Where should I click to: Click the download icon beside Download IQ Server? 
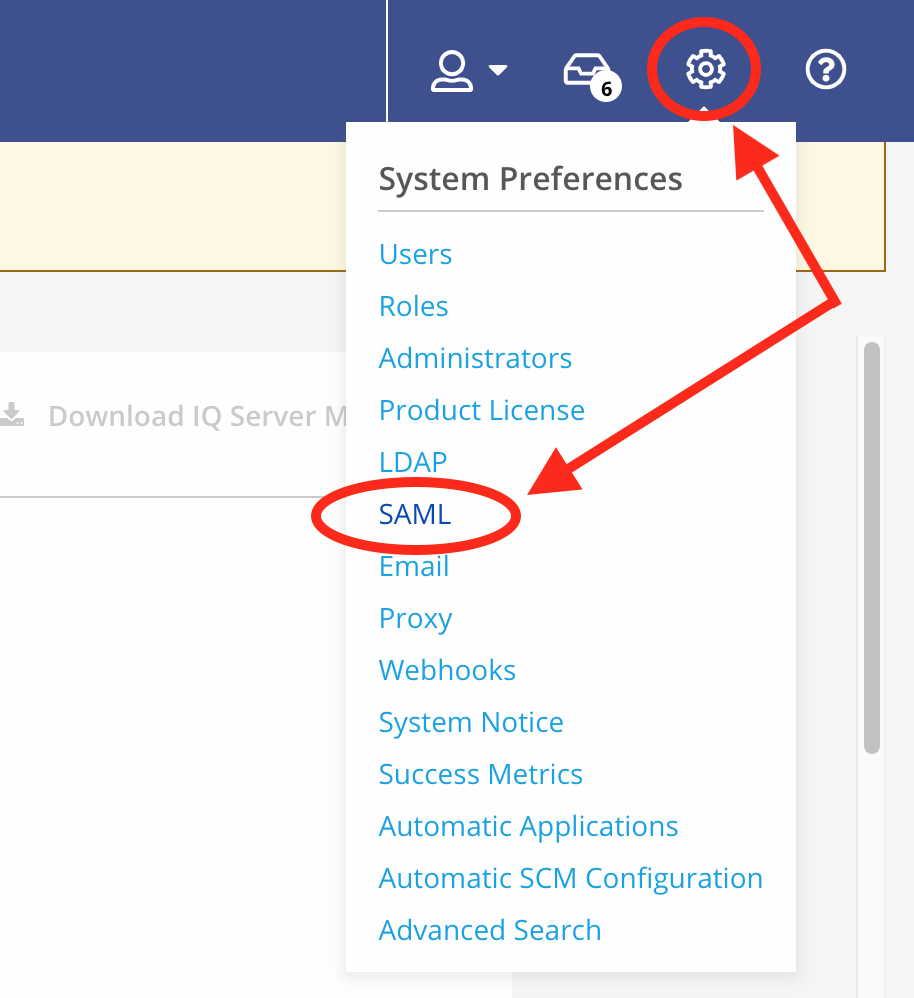12,415
